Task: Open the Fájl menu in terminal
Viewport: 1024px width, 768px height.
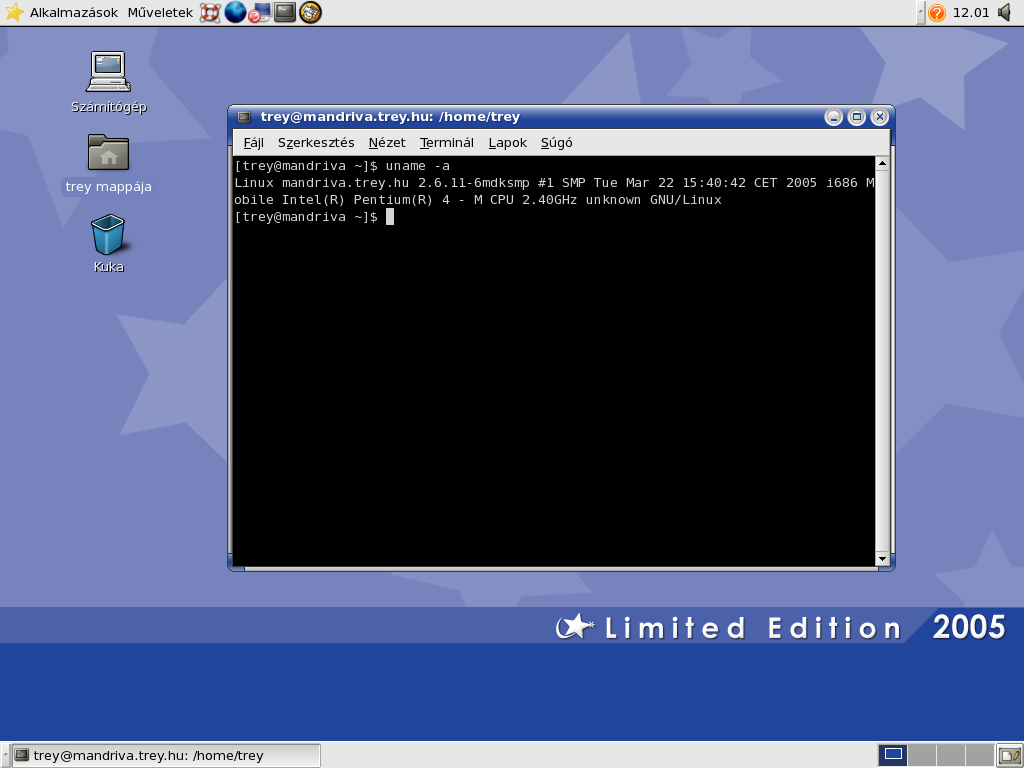Action: coord(253,142)
